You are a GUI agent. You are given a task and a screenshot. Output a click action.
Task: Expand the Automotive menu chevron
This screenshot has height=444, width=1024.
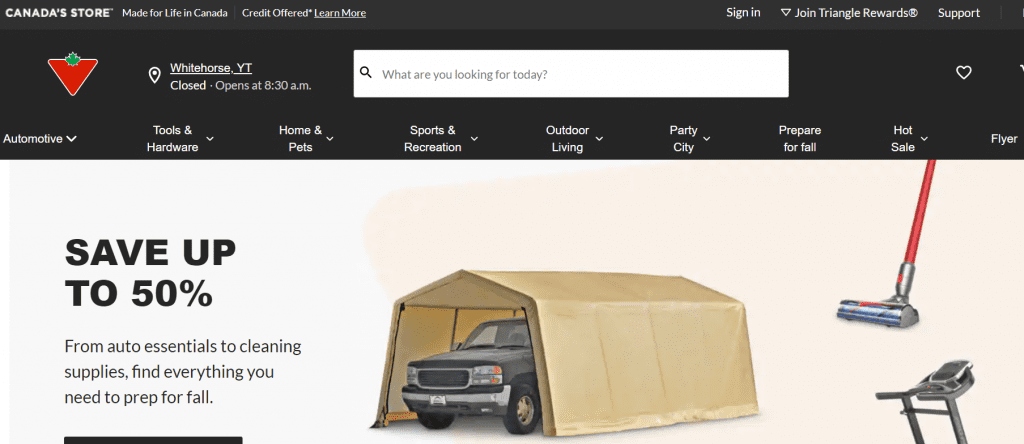(x=71, y=138)
